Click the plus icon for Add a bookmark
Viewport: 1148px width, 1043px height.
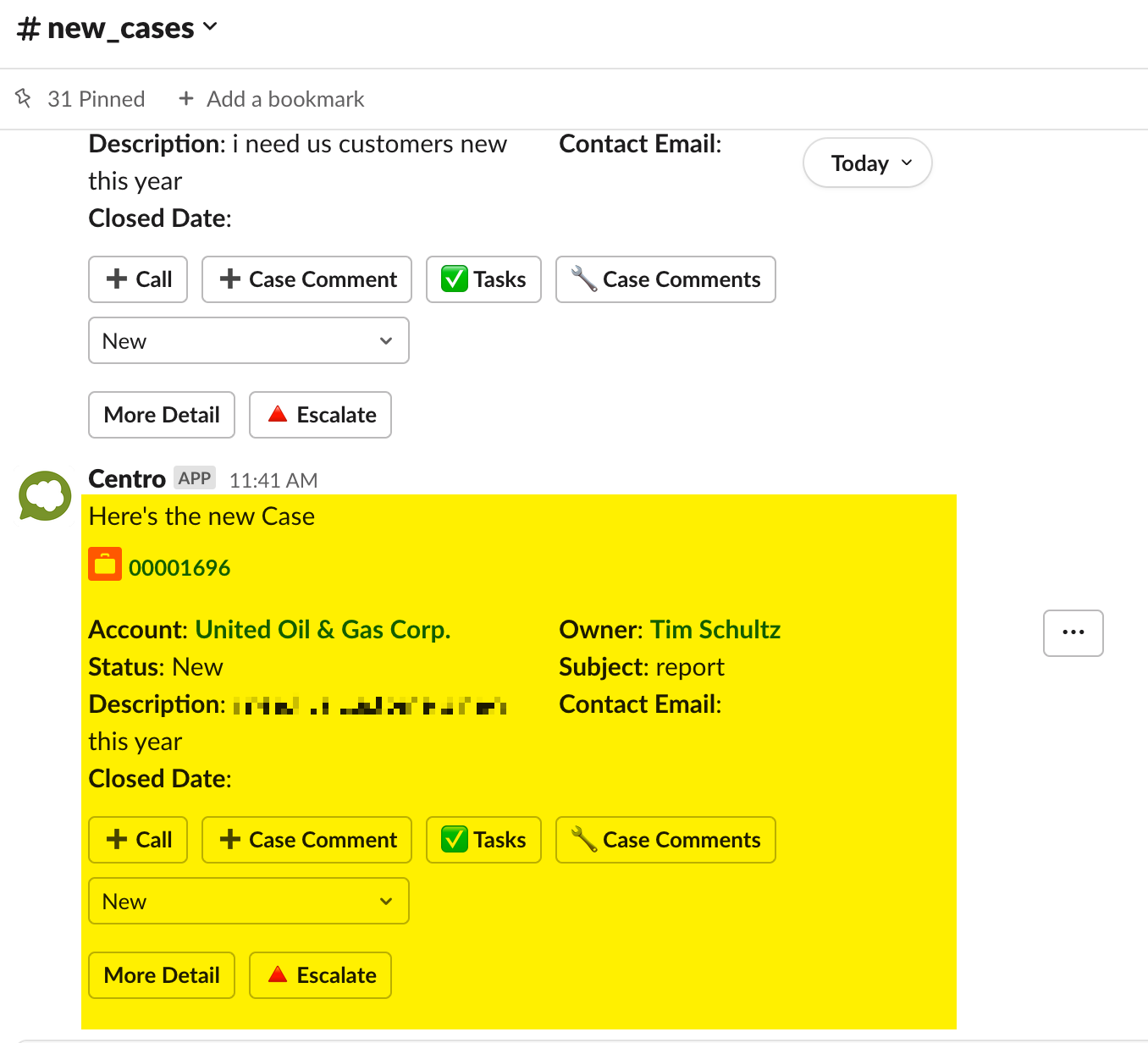click(x=186, y=98)
